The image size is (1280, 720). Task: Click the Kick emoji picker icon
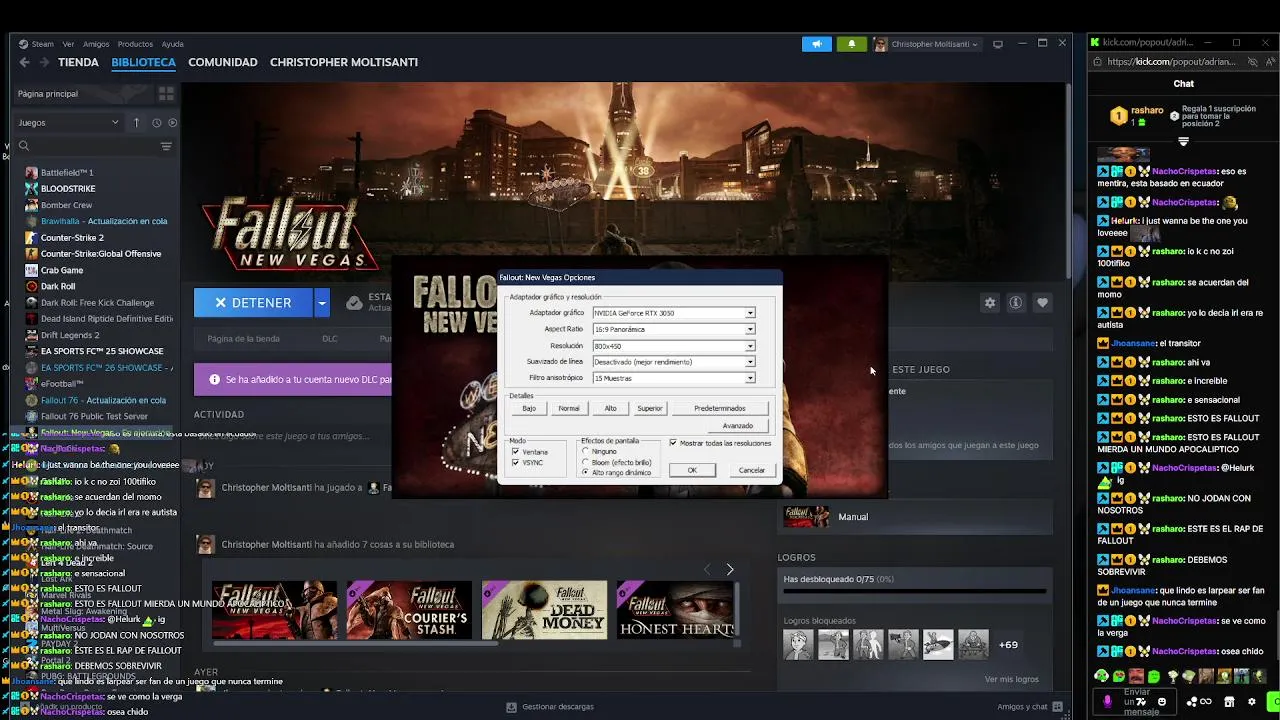point(1162,702)
